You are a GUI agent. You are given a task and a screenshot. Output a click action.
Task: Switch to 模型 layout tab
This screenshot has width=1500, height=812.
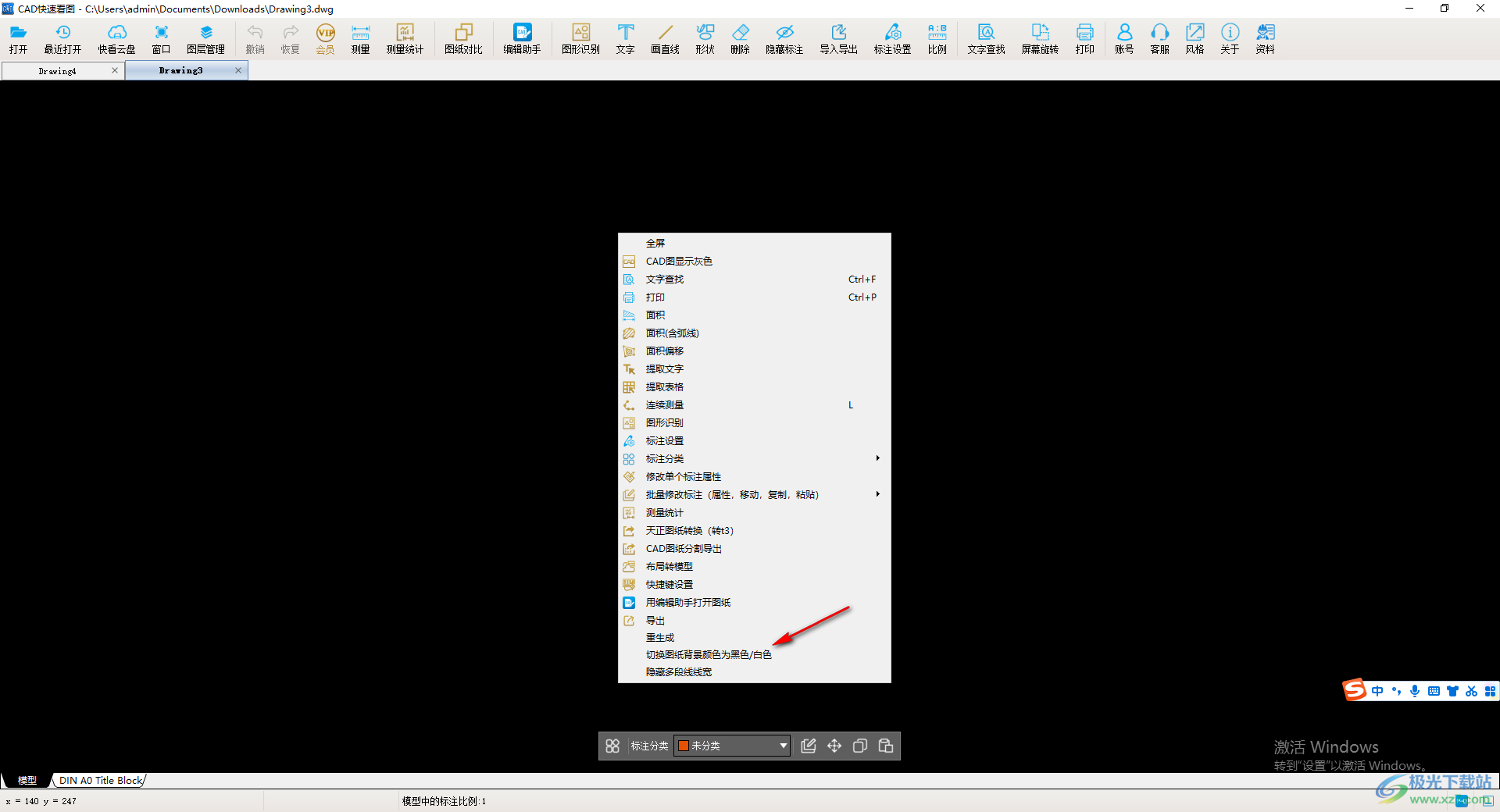click(27, 780)
